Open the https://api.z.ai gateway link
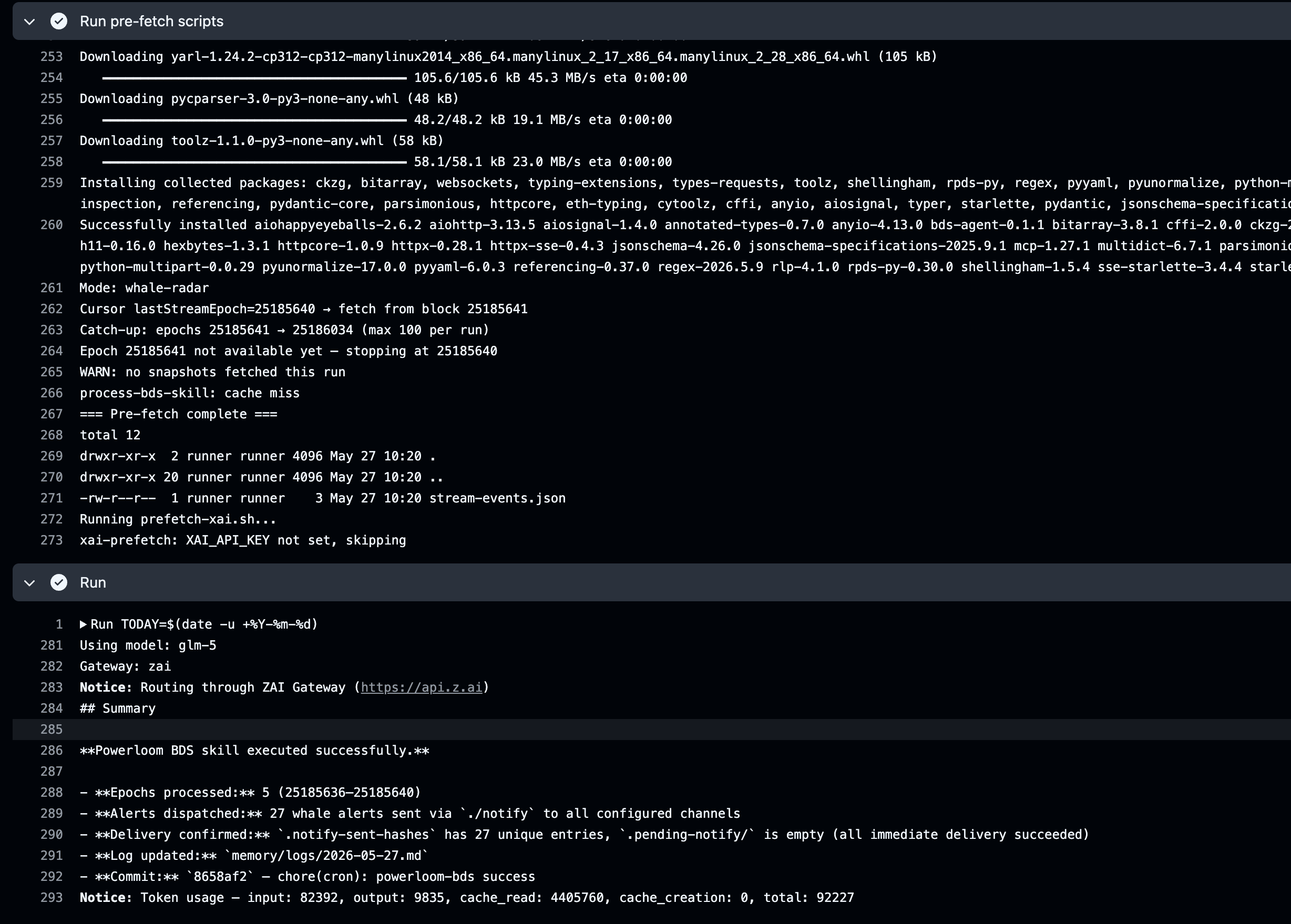 click(x=422, y=687)
